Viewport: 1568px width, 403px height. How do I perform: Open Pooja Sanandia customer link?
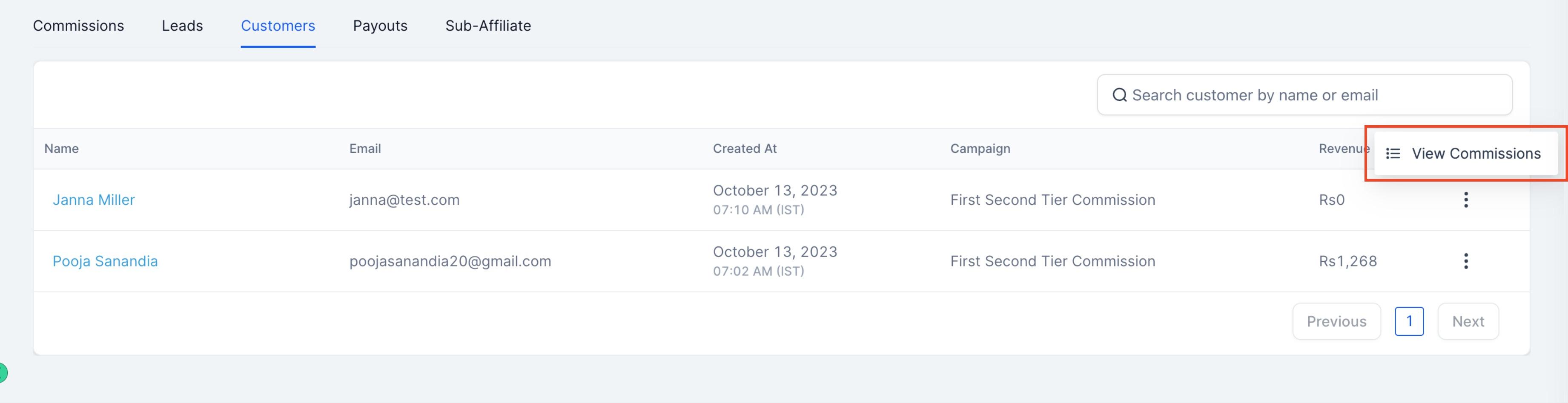coord(105,261)
